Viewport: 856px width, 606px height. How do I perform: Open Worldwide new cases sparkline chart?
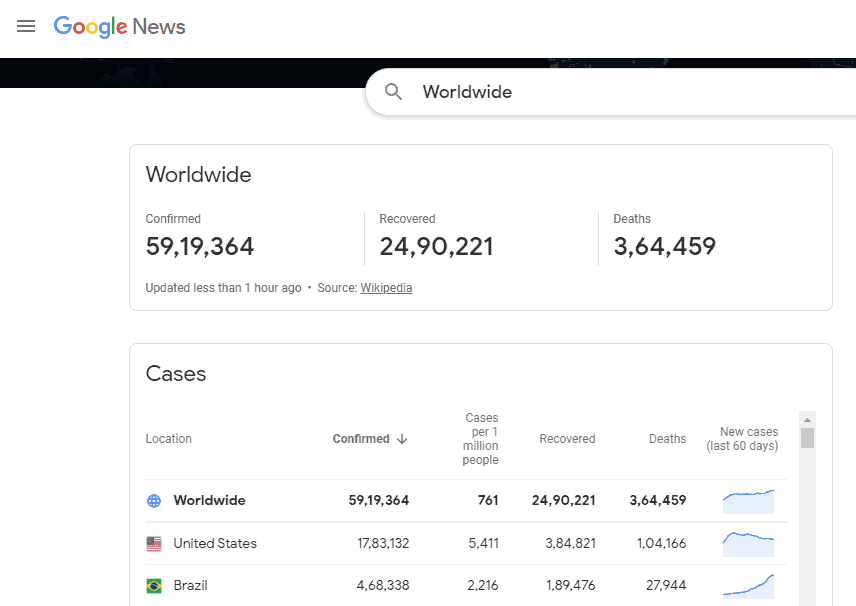(748, 501)
